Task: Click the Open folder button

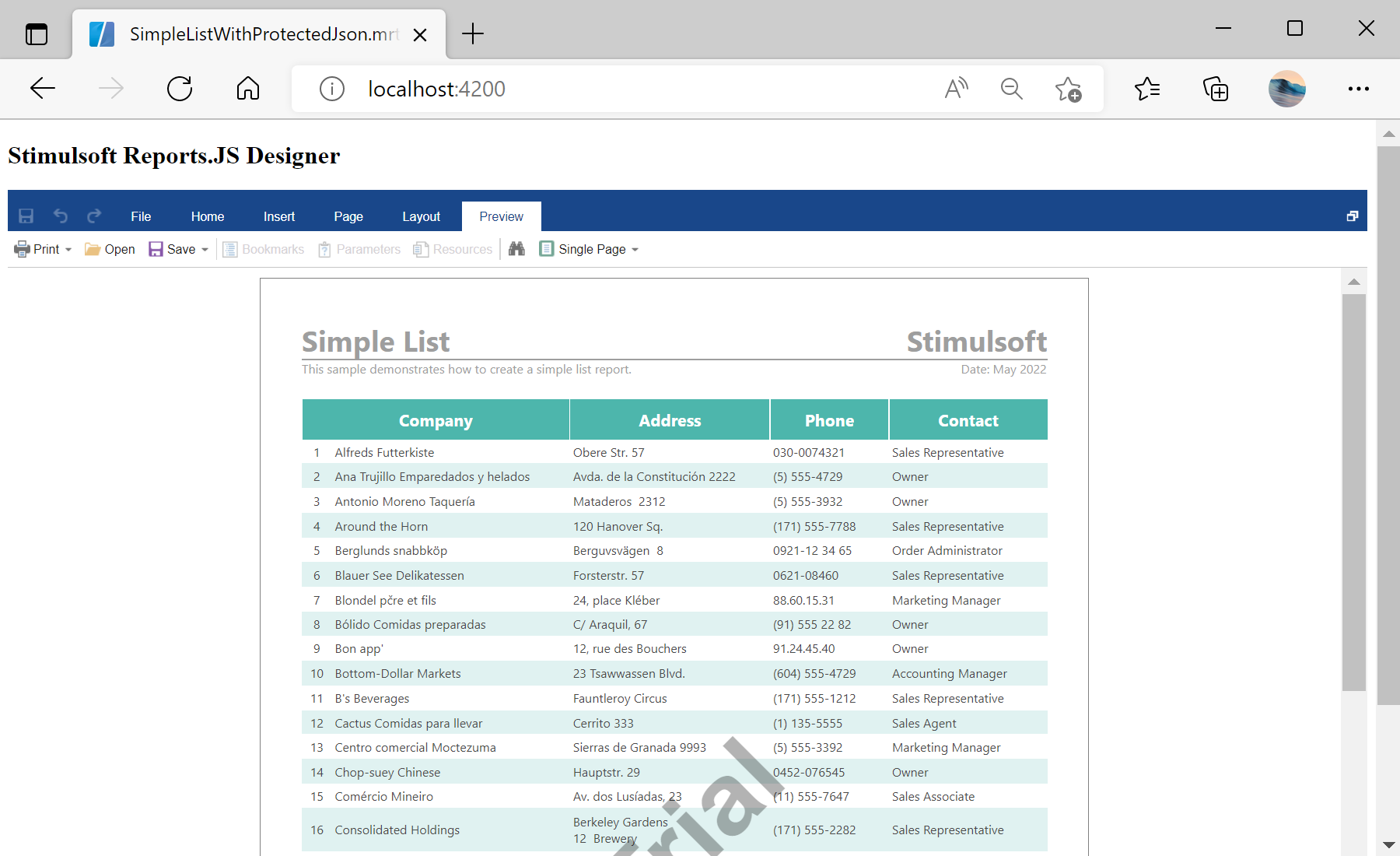Action: (110, 249)
